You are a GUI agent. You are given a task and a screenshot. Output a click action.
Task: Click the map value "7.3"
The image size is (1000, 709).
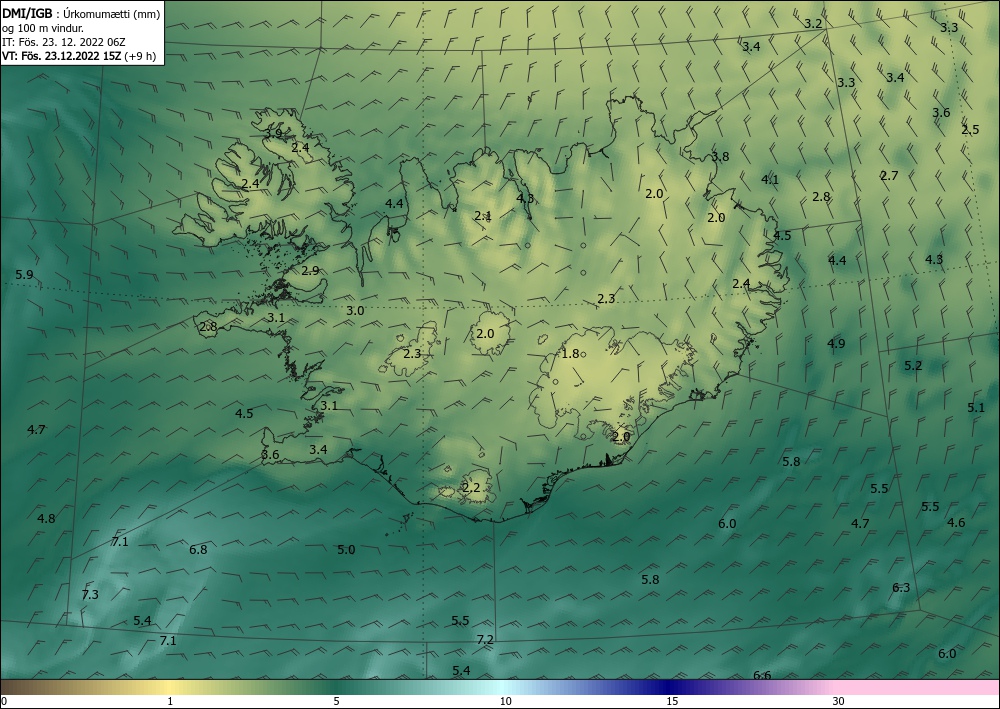coord(90,595)
